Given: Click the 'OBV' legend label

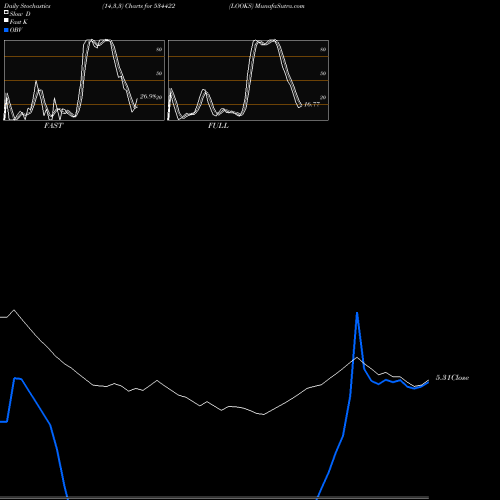Looking at the screenshot, I should click(x=16, y=30).
